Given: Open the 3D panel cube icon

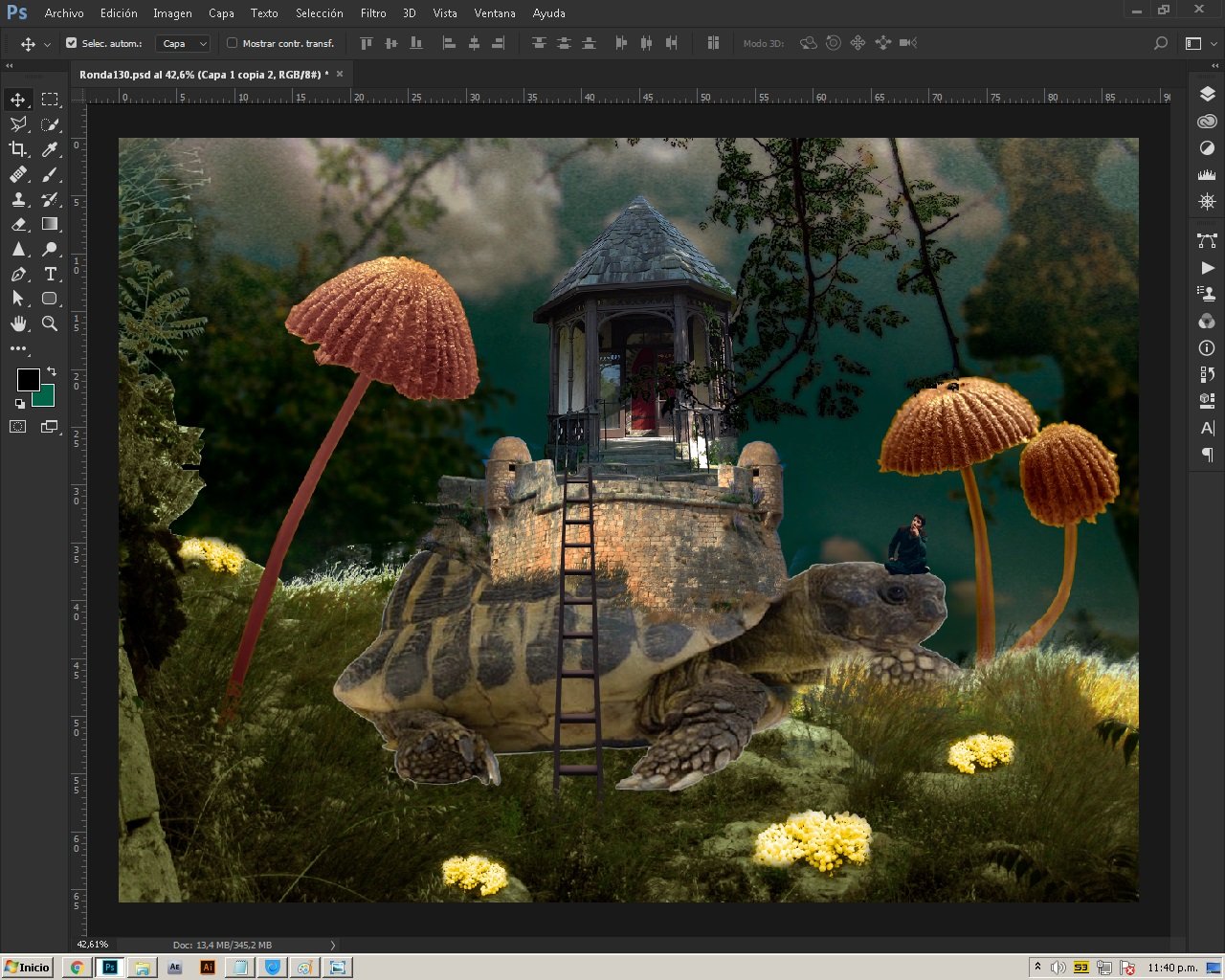Looking at the screenshot, I should (x=1207, y=401).
